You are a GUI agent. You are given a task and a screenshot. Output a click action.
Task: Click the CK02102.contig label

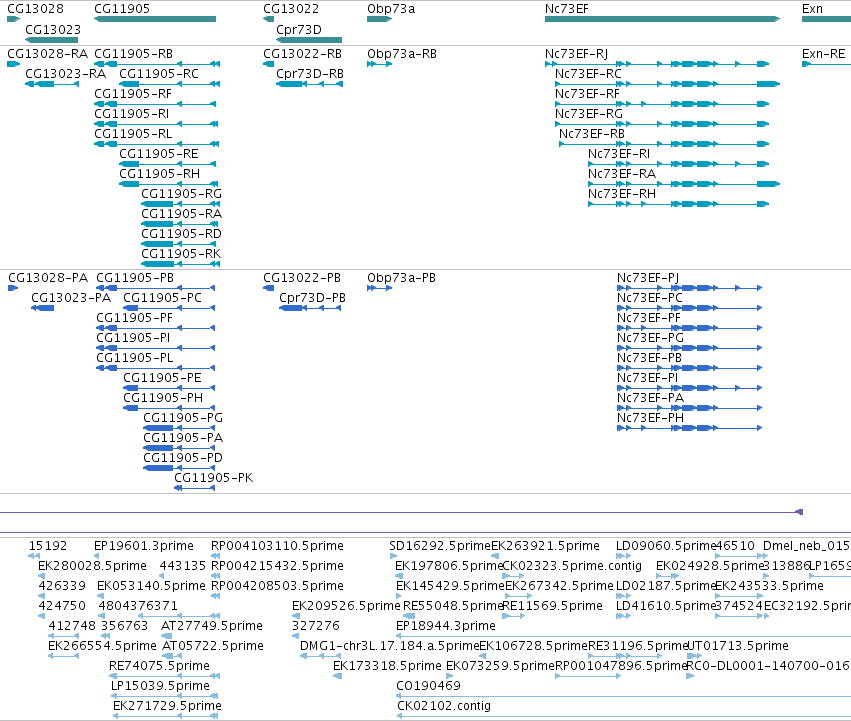coord(444,706)
